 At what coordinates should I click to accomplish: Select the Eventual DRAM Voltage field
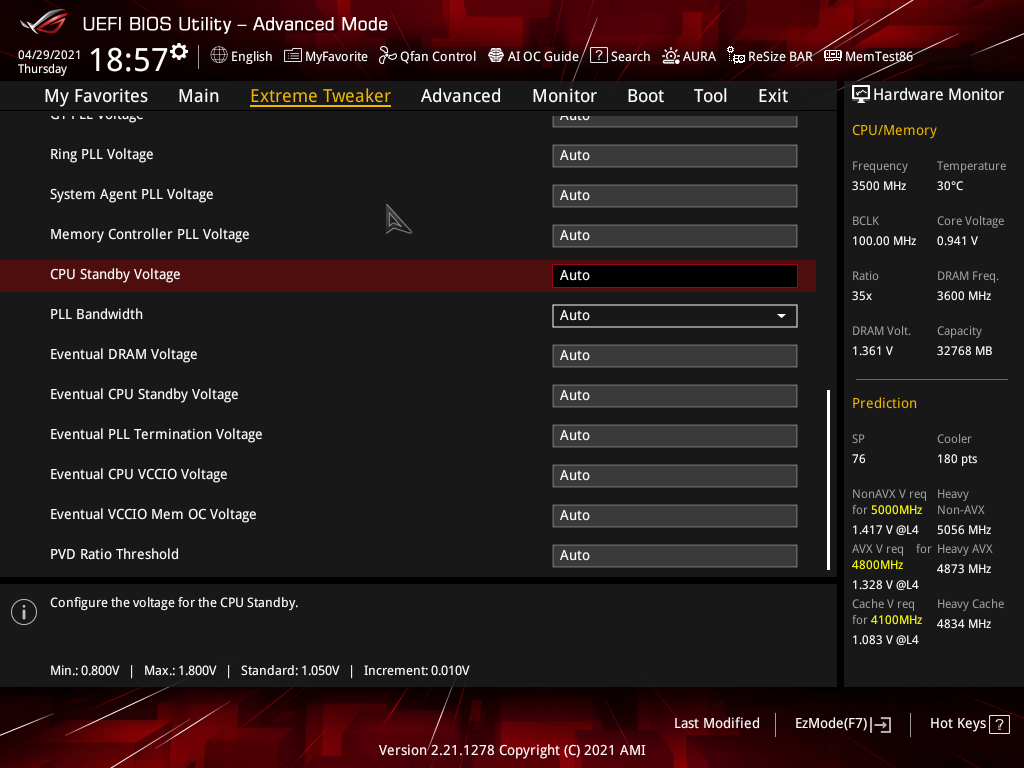pyautogui.click(x=675, y=356)
